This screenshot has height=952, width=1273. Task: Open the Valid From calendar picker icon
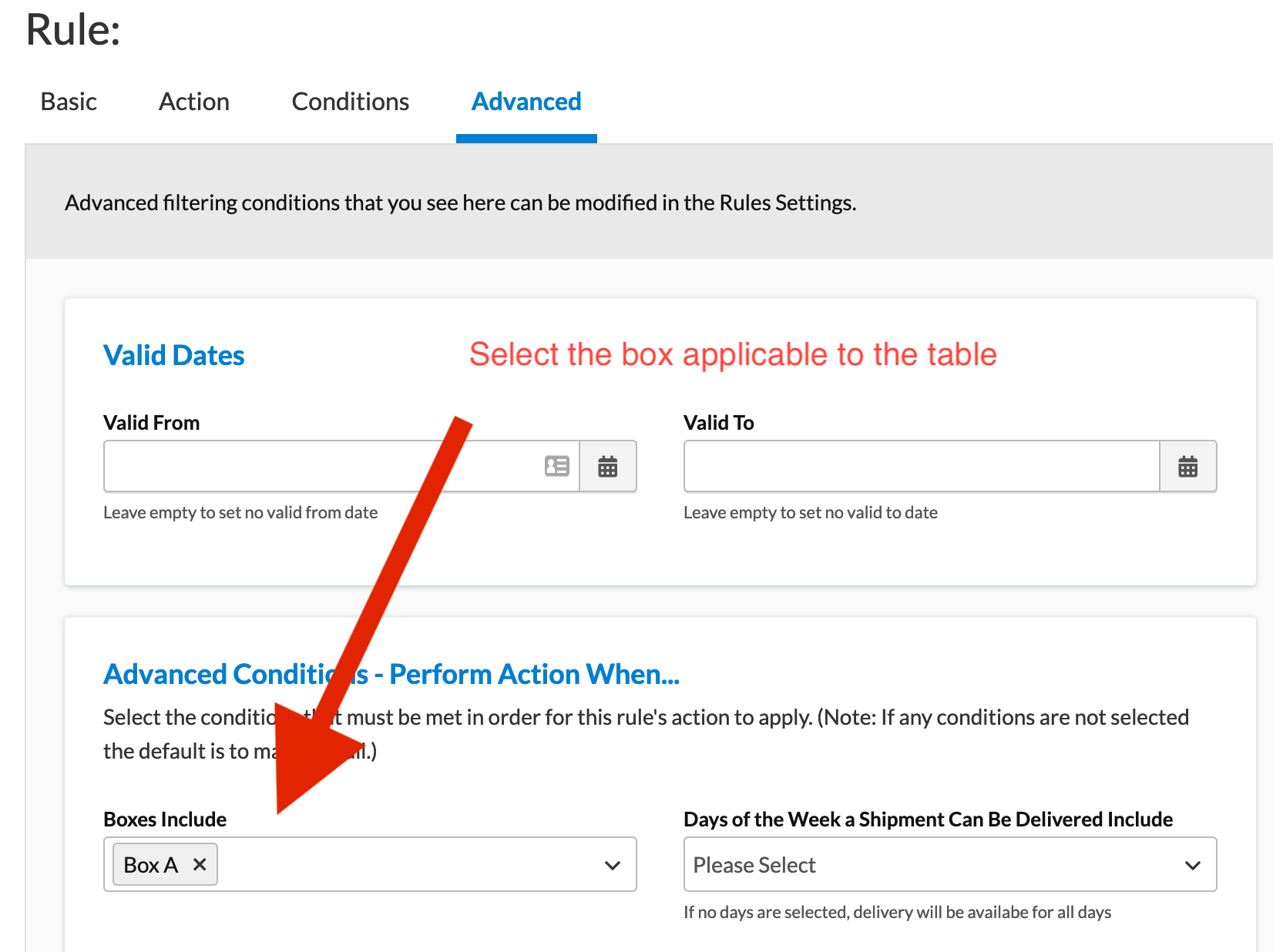608,466
